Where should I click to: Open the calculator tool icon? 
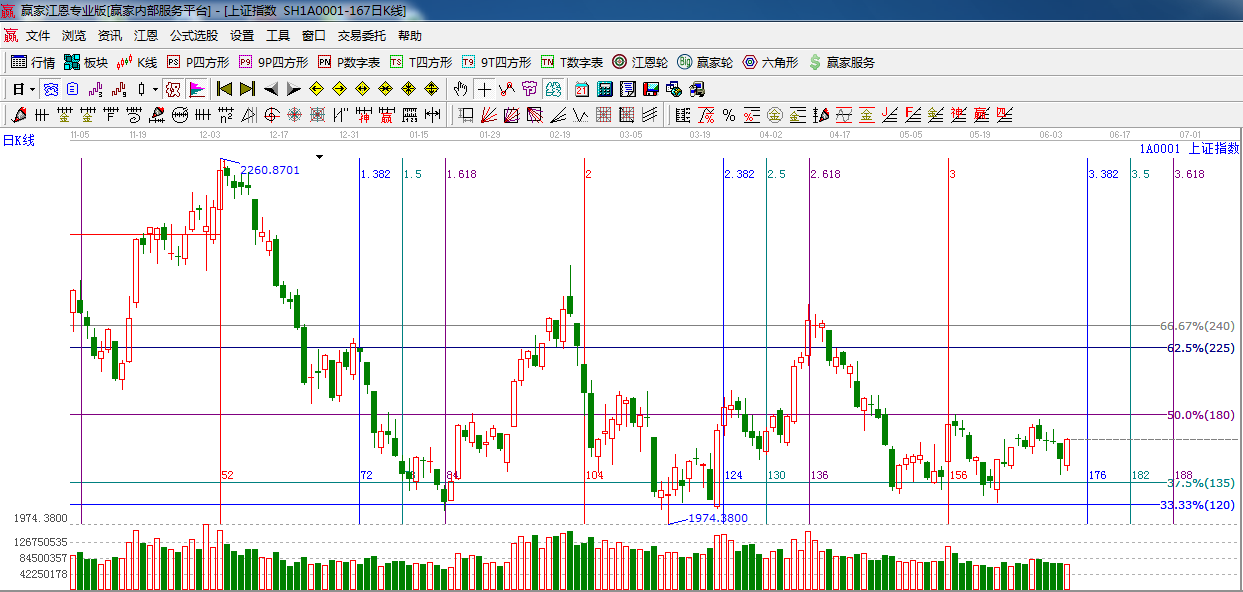605,89
